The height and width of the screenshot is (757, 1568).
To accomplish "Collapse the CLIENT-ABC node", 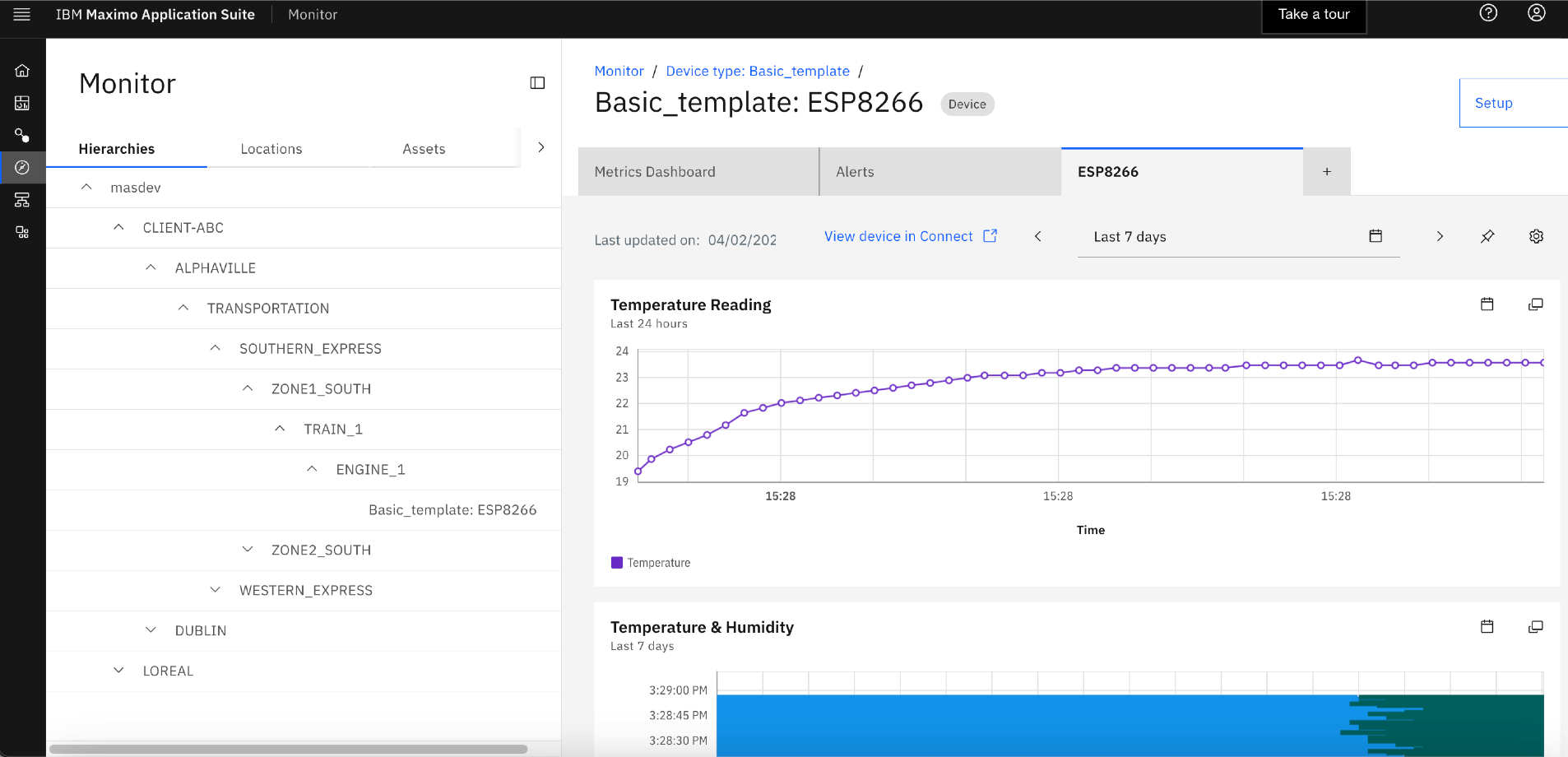I will (x=118, y=227).
